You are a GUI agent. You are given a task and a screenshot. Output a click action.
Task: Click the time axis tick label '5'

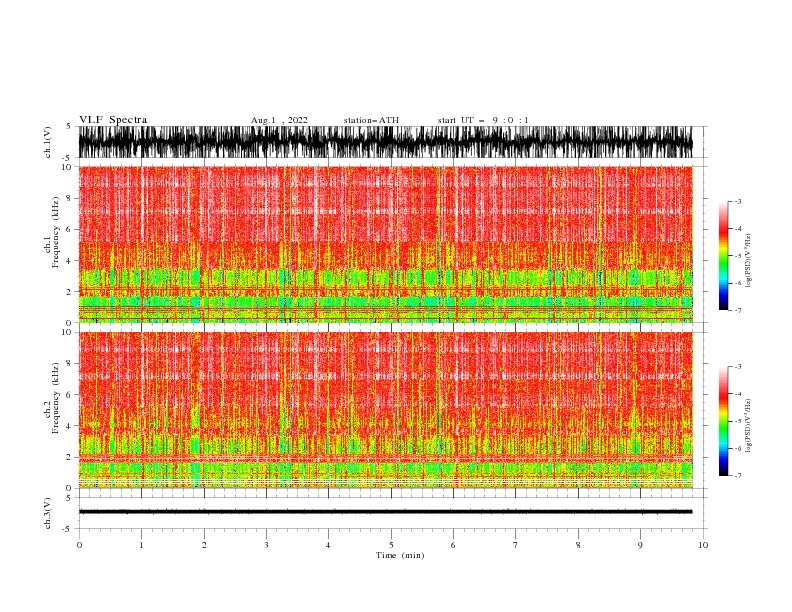click(x=391, y=545)
